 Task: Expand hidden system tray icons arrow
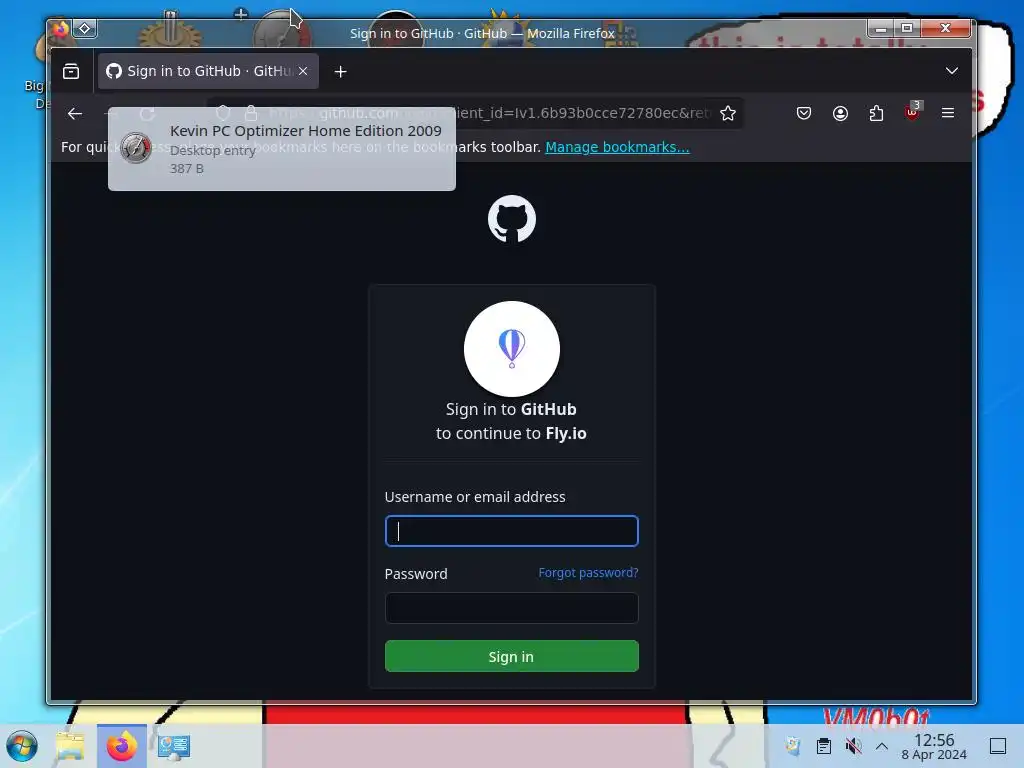(x=882, y=746)
